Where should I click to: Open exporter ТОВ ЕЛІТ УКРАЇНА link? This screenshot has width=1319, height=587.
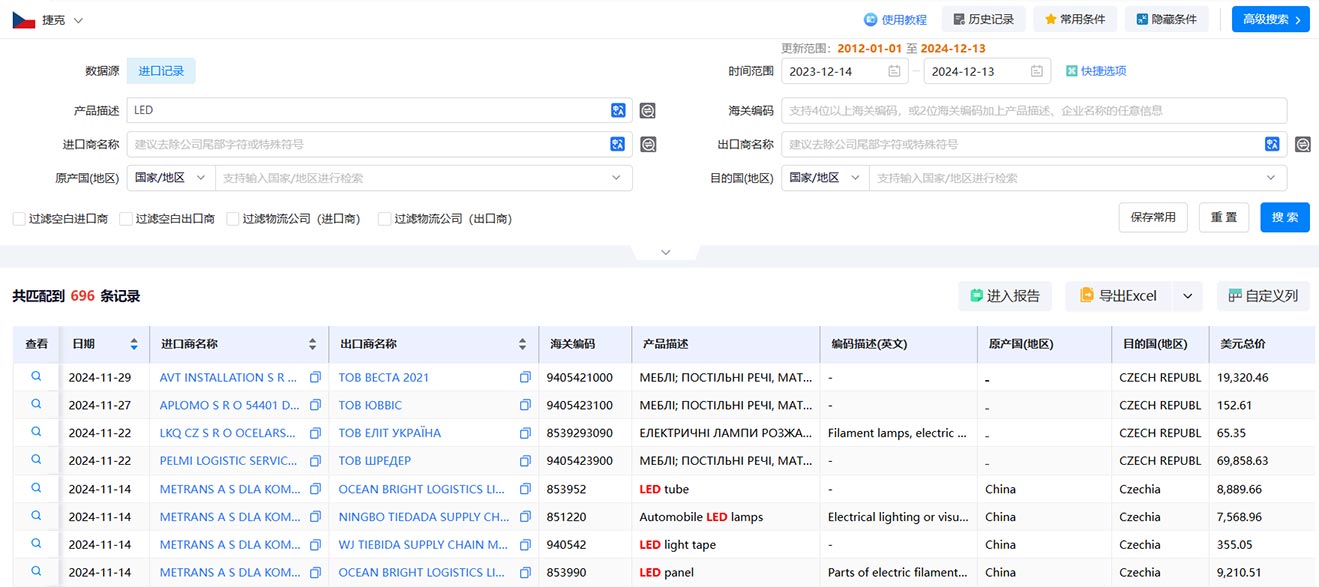coord(389,433)
